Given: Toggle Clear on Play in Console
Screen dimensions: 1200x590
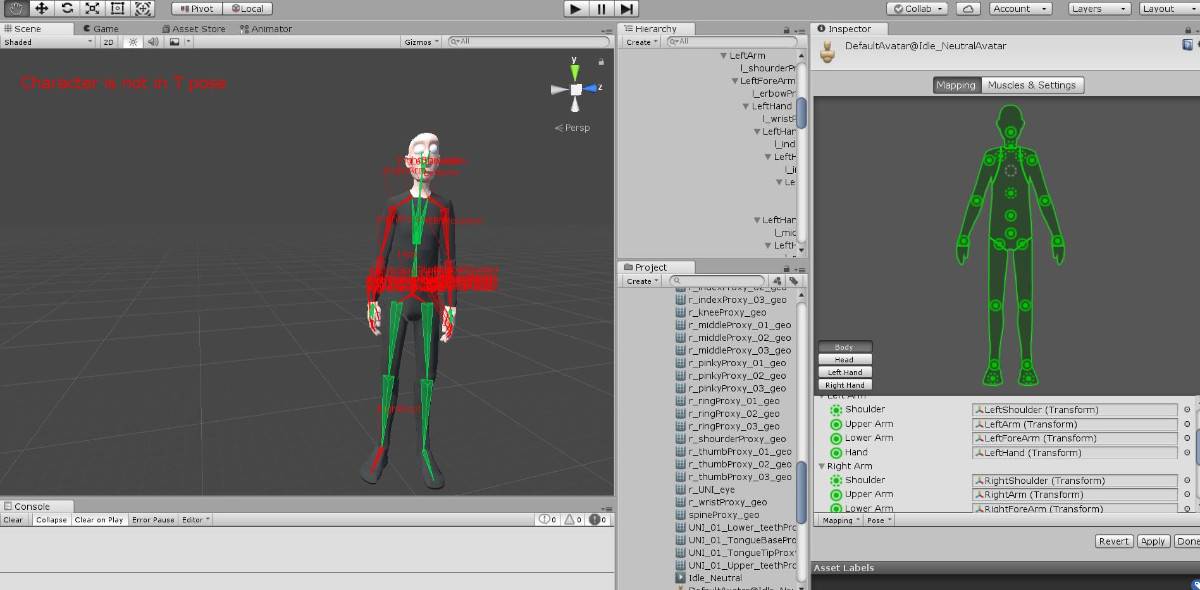Looking at the screenshot, I should [x=99, y=520].
